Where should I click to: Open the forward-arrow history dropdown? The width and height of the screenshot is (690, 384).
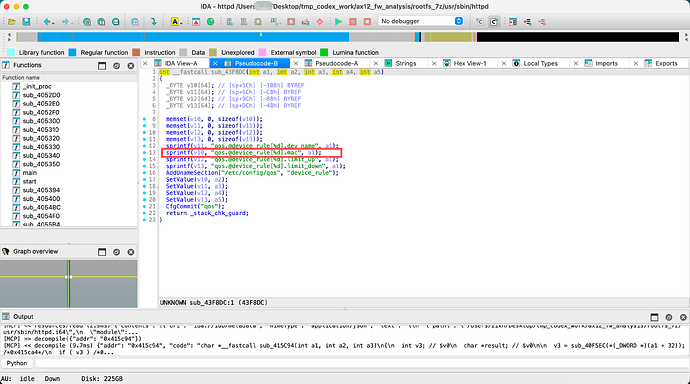pos(72,22)
